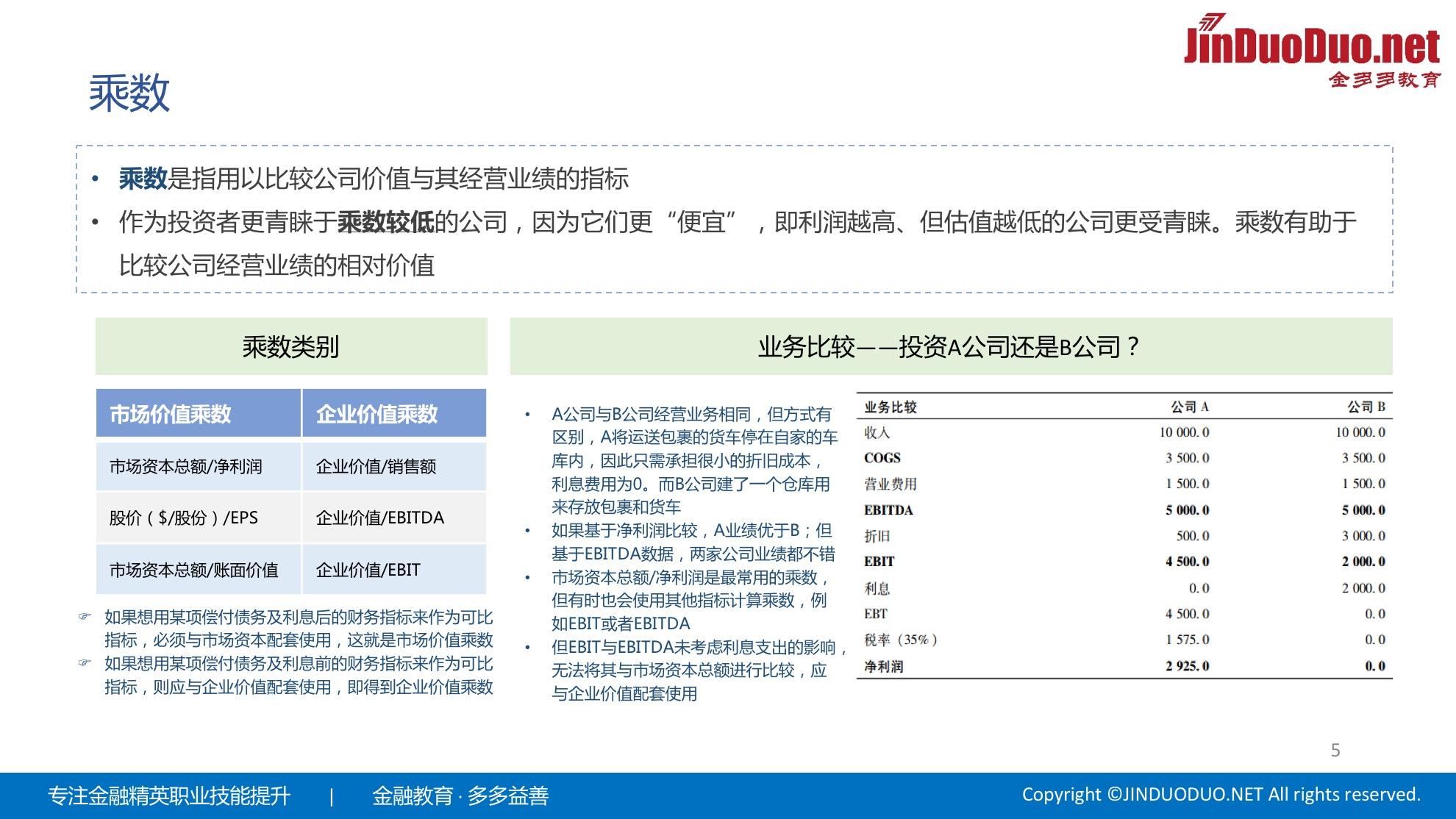Click company A depreciation value 500.0
This screenshot has height=819, width=1456.
pyautogui.click(x=1193, y=536)
